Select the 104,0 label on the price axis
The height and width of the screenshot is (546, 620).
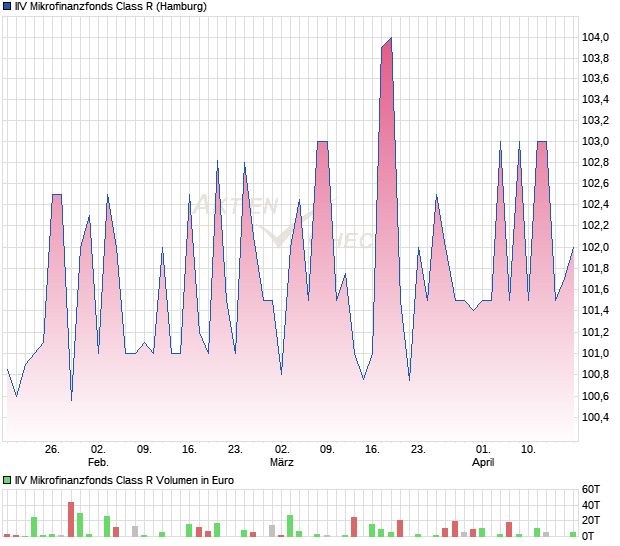(x=594, y=37)
